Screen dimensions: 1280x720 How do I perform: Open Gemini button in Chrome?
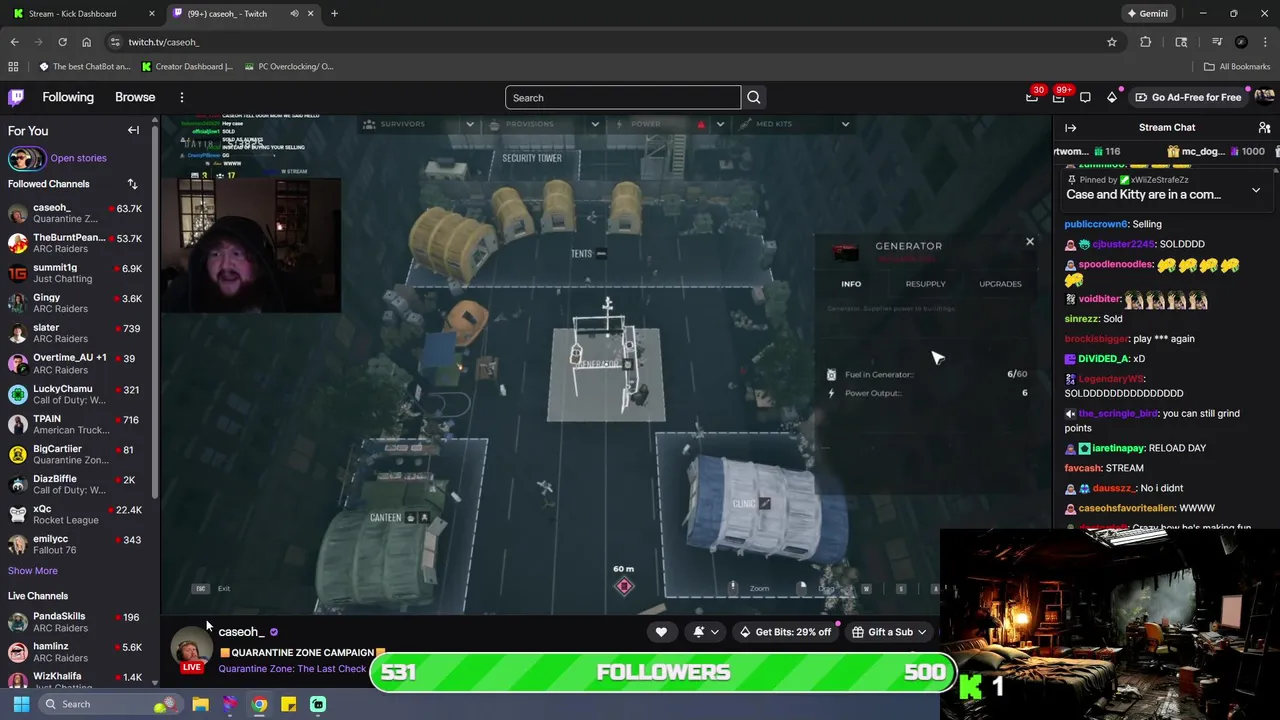click(1147, 13)
